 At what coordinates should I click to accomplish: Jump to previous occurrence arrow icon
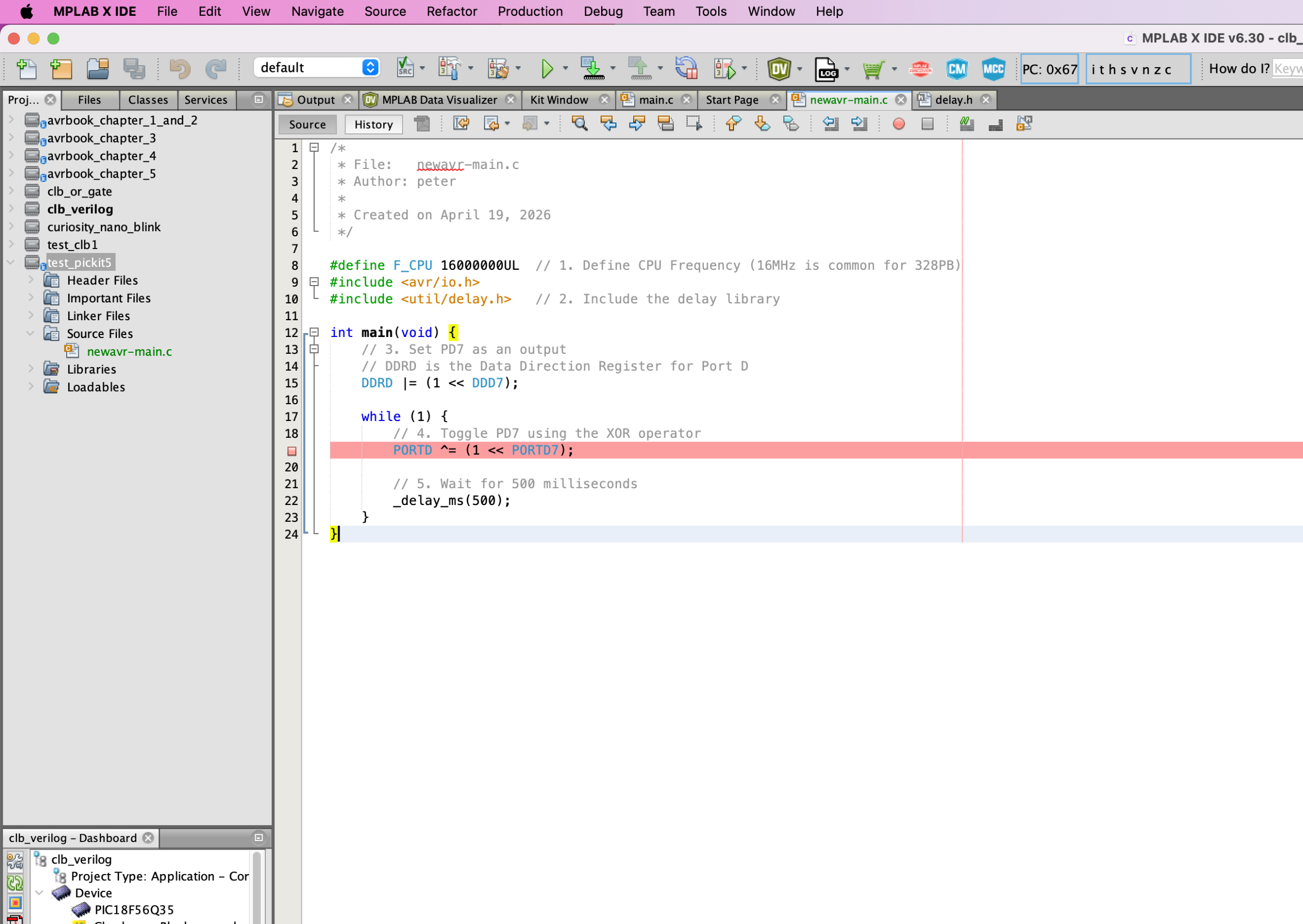[608, 124]
